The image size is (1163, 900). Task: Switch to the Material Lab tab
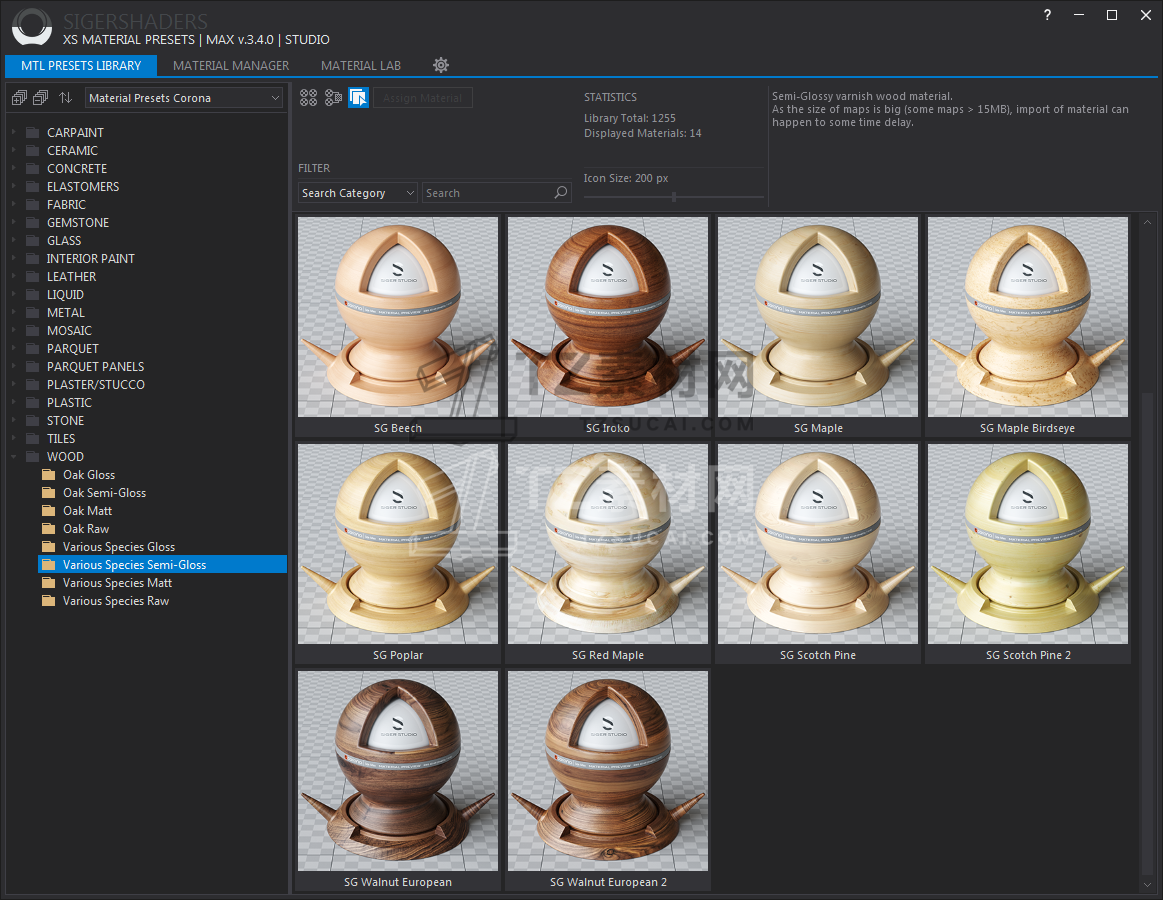(x=360, y=65)
